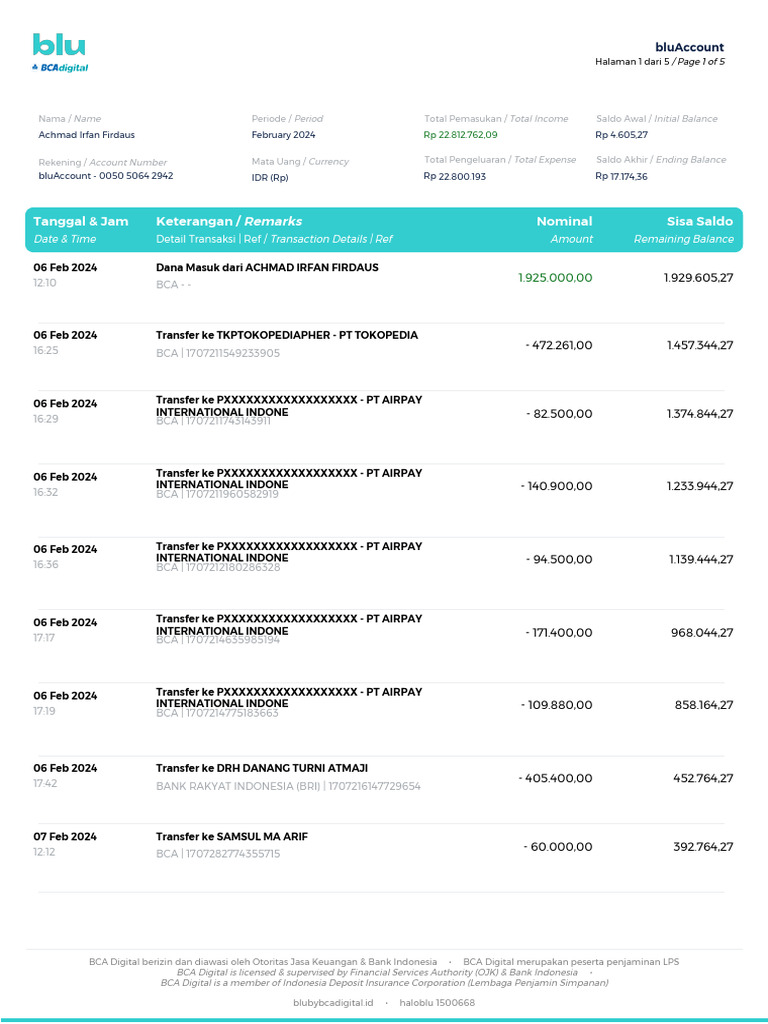Select remaining balance 1.233.944,27
The height and width of the screenshot is (1024, 768).
(700, 487)
